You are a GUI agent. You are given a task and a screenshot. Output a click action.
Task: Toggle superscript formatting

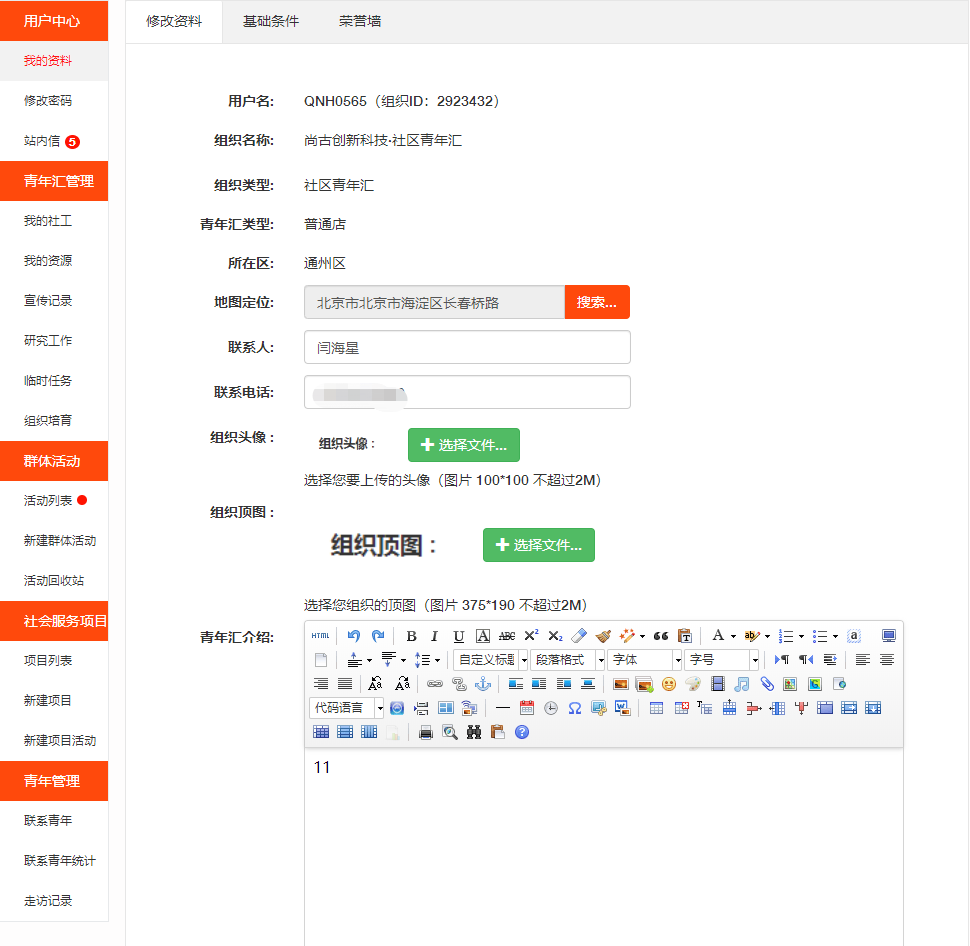(531, 635)
